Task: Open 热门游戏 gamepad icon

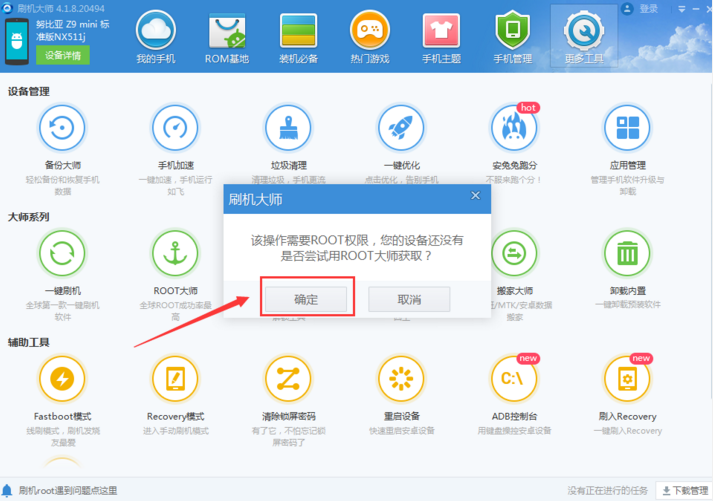Action: coord(370,30)
